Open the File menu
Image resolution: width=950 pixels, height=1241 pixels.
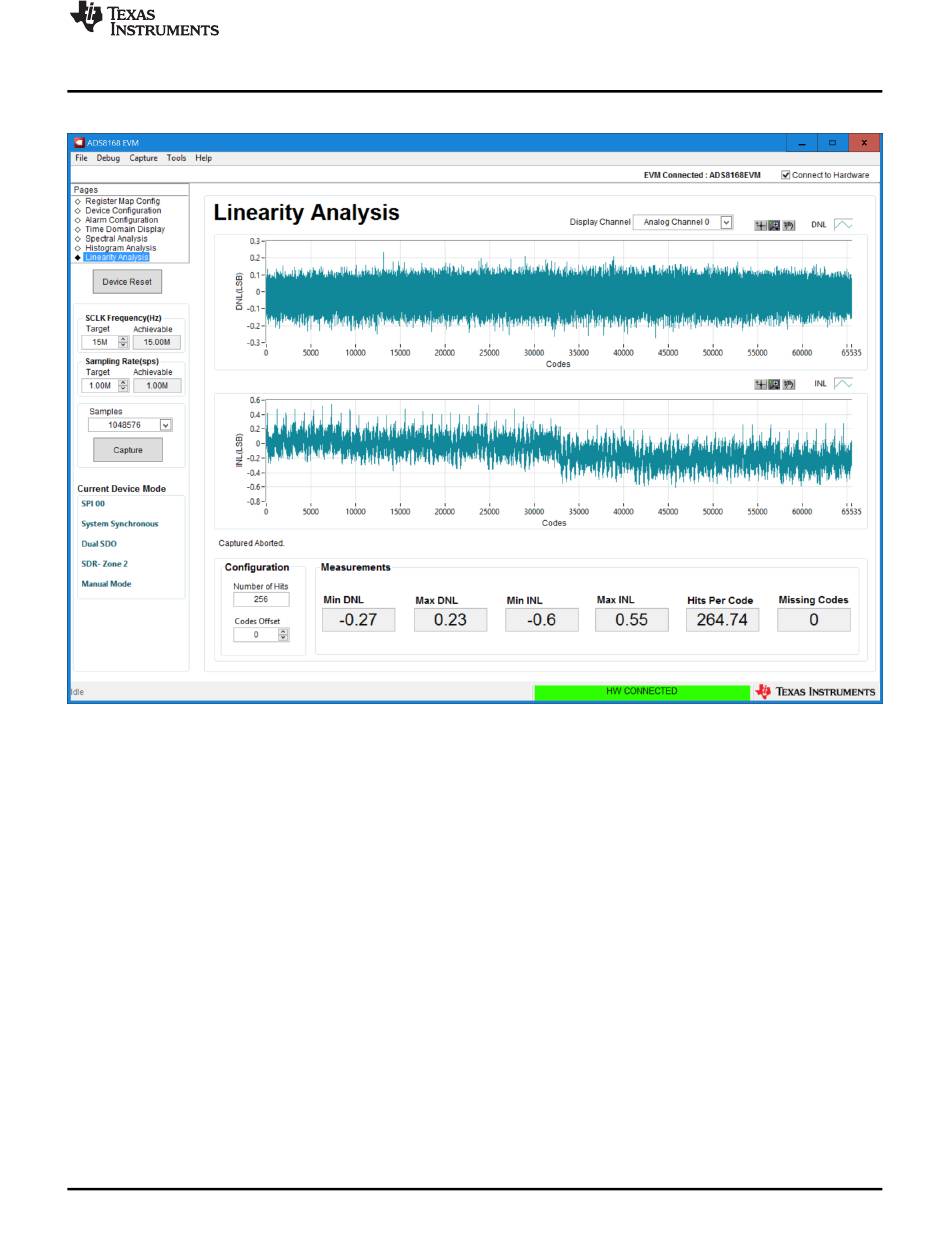(x=81, y=158)
